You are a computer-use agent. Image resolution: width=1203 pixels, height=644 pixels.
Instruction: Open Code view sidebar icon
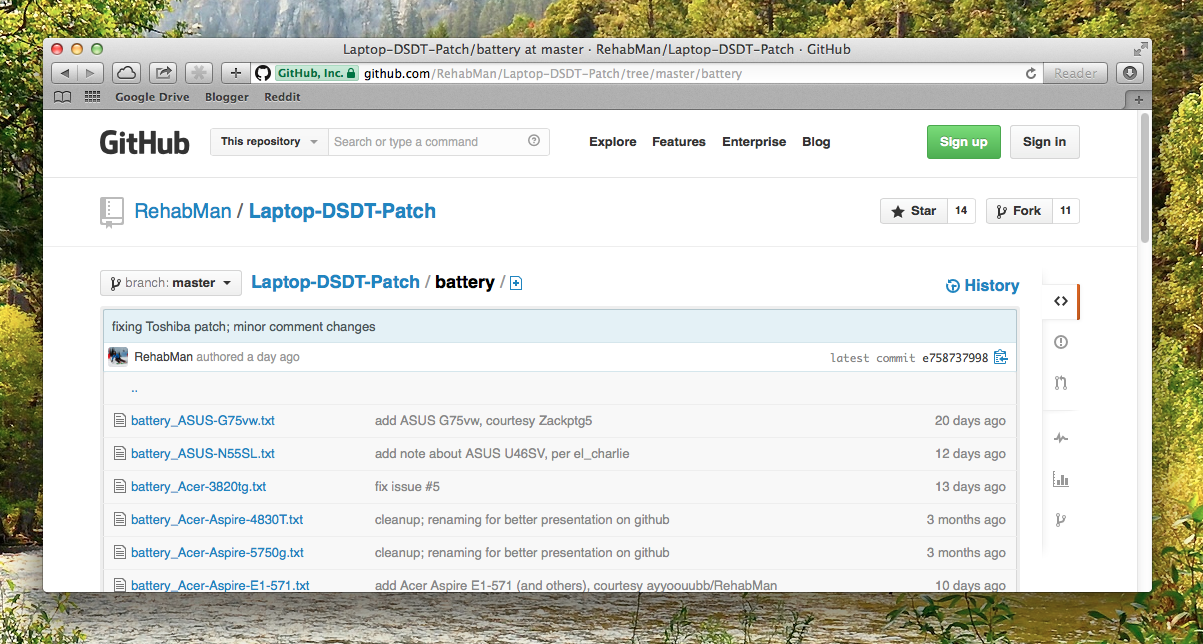1061,301
